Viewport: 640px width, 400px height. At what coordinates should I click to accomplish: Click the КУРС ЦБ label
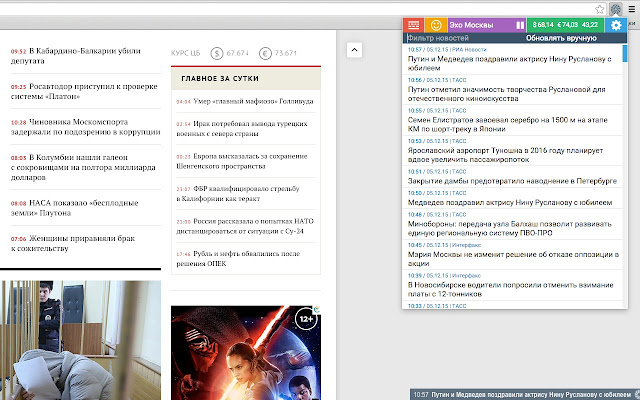point(185,53)
